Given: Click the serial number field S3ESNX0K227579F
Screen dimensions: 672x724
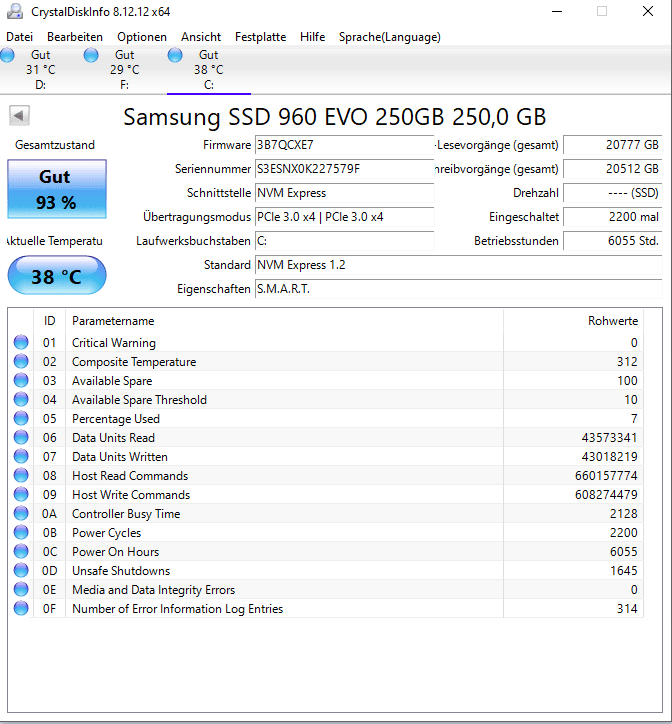Looking at the screenshot, I should pyautogui.click(x=345, y=169).
